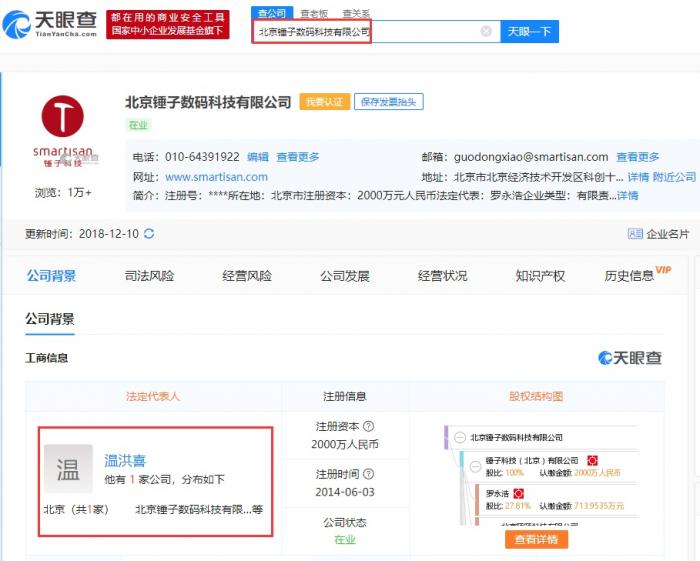This screenshot has height=561, width=700.
Task: View equity details with 查看详情 button
Action: pyautogui.click(x=536, y=539)
